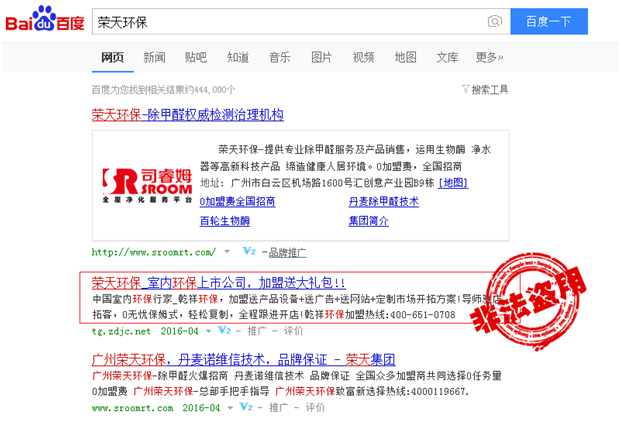Open 搜索工具 filter options
This screenshot has height=424, width=621.
click(485, 90)
